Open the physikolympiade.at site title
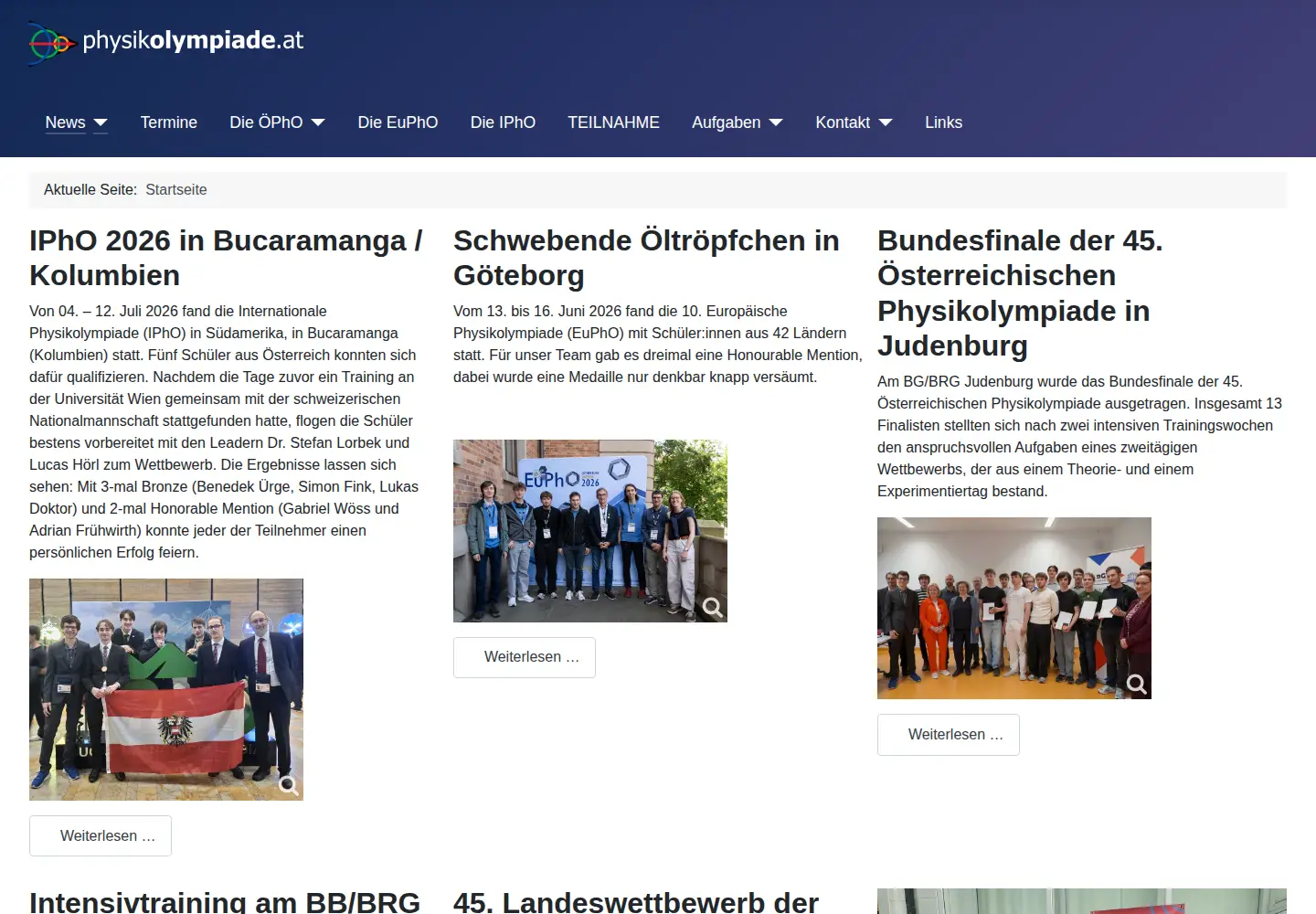The height and width of the screenshot is (914, 1316). 193,40
